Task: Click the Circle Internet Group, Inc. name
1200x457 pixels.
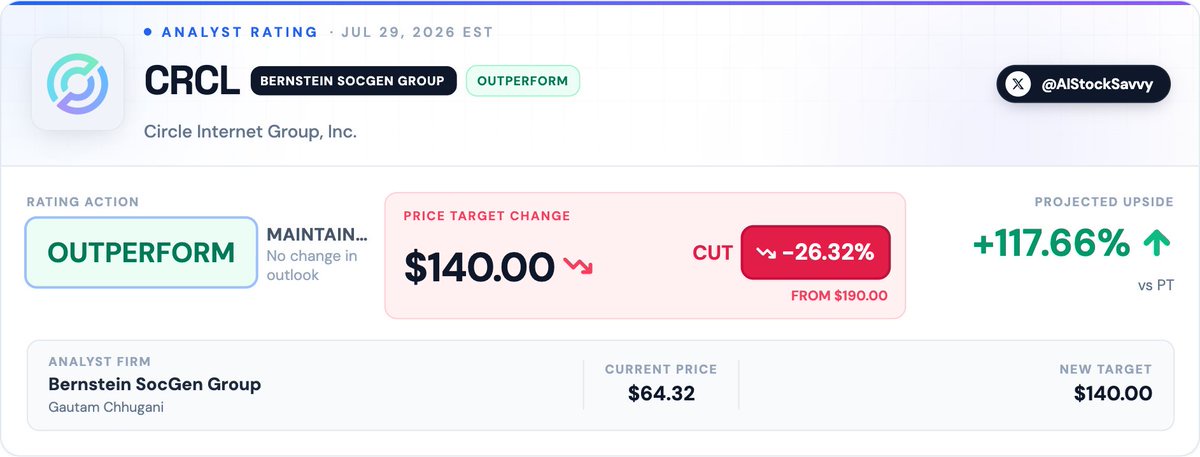Action: click(250, 132)
